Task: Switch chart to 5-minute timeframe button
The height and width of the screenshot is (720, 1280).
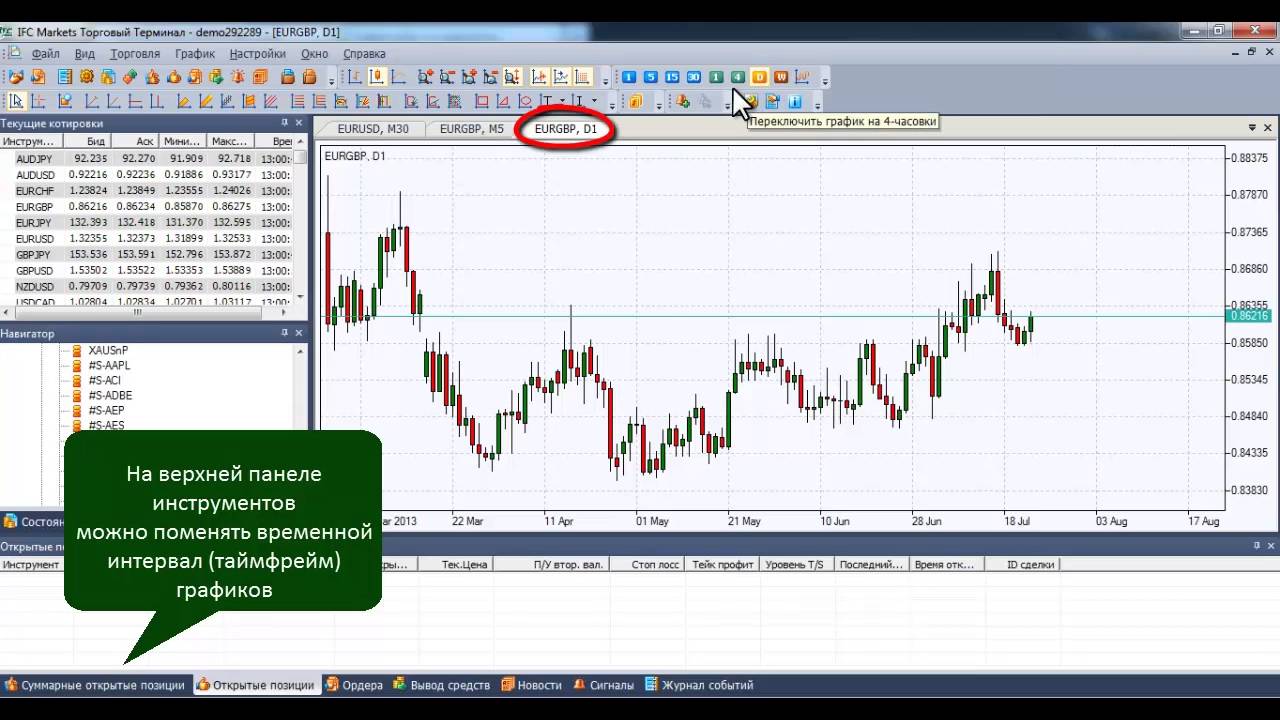Action: [651, 77]
